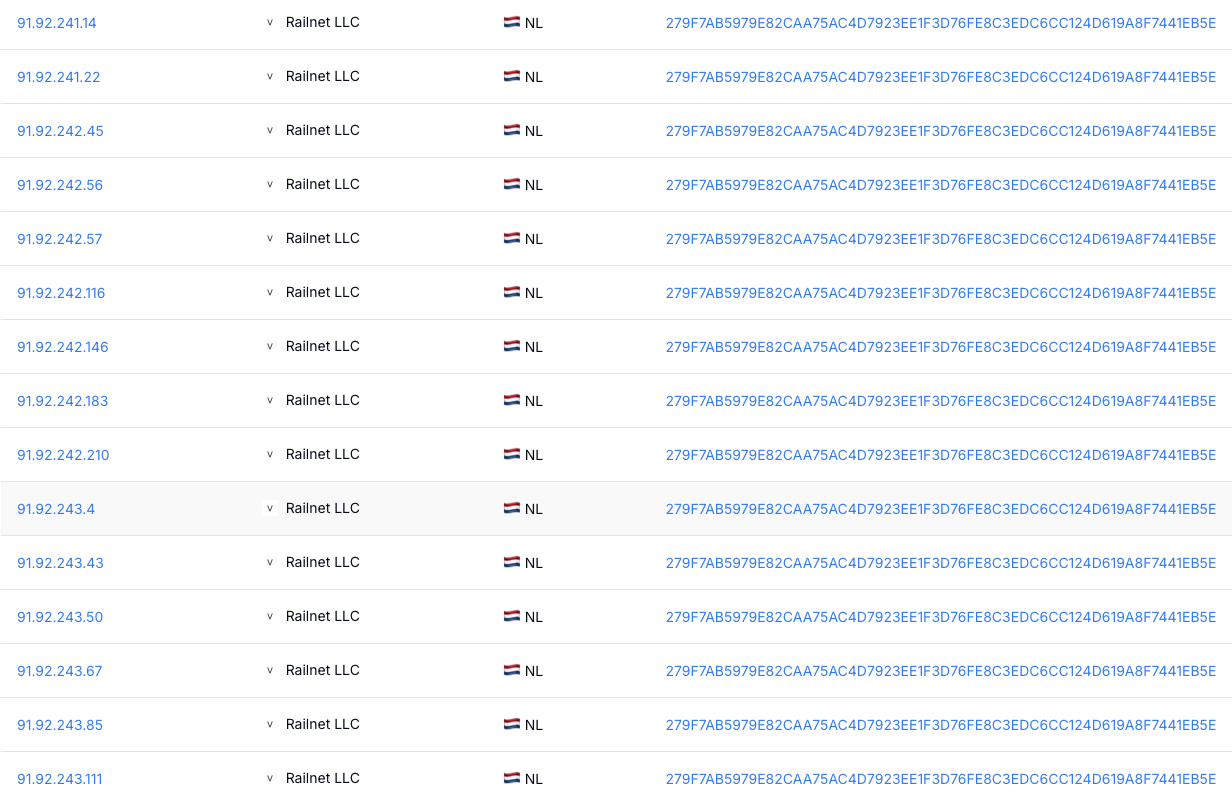Click the Netherlands flag in the 91.92.242.210 row
This screenshot has width=1232, height=801.
point(511,454)
